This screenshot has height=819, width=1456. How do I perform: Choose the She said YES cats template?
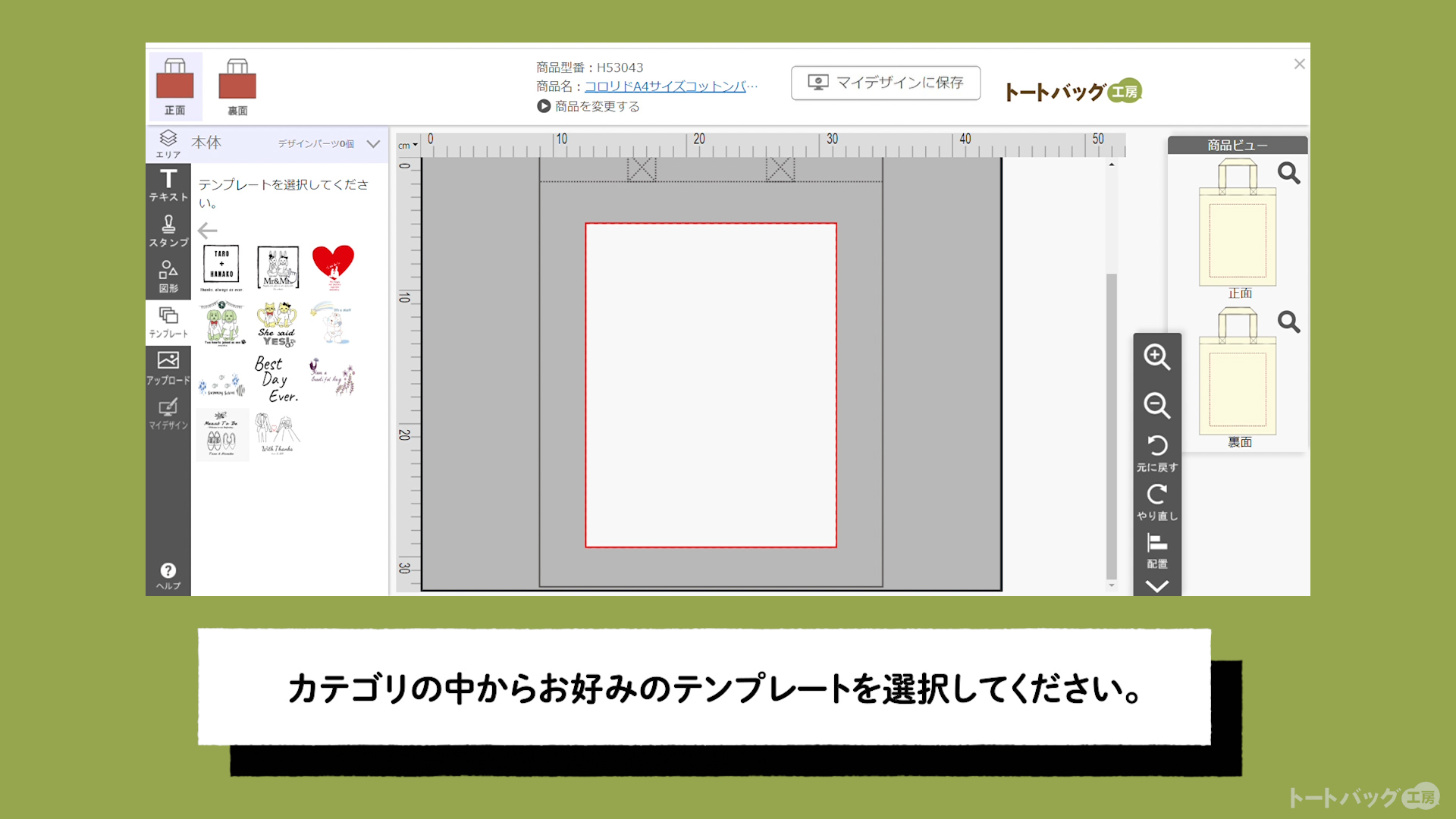point(277,324)
